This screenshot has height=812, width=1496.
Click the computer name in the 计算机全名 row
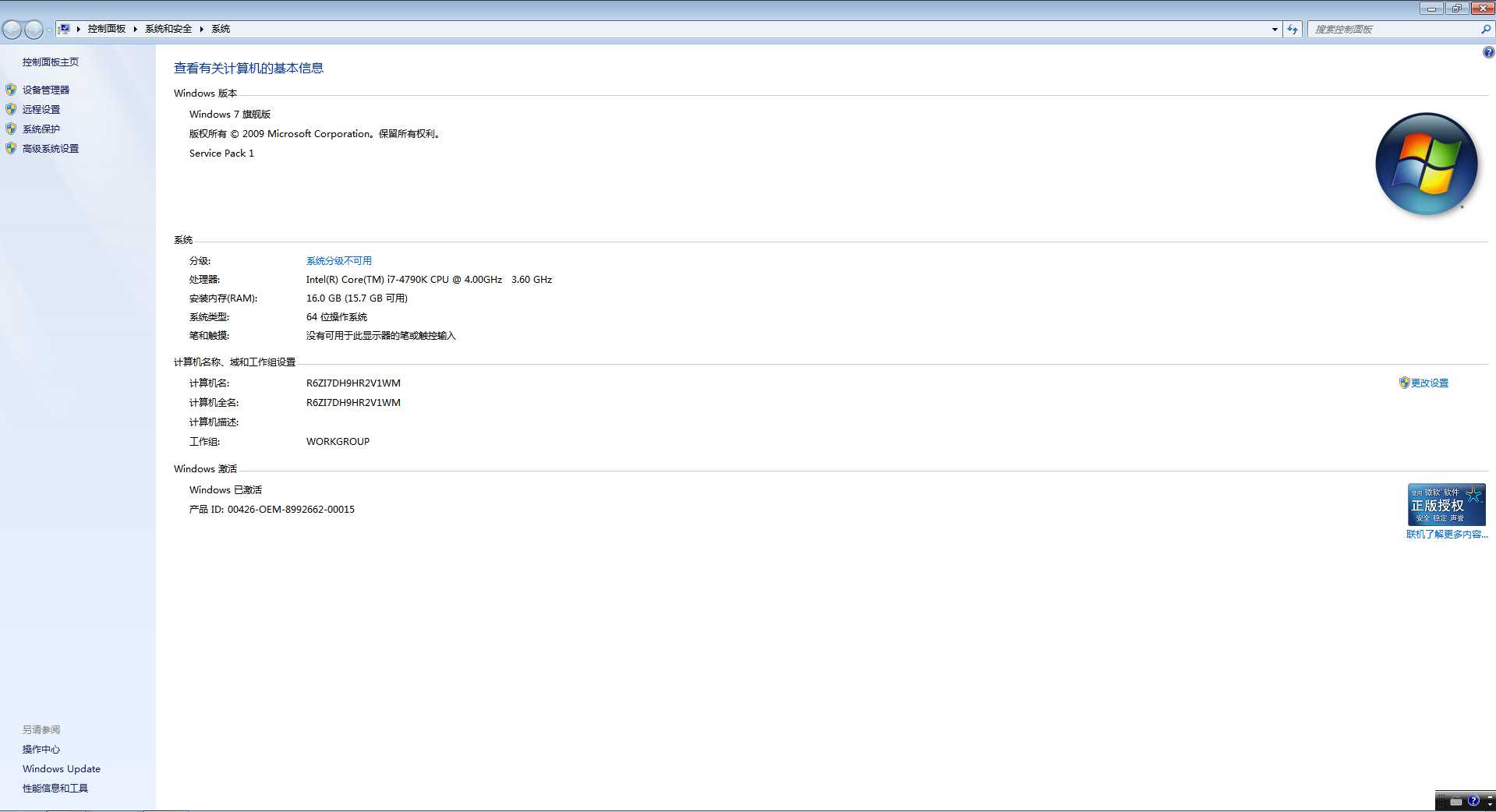click(x=353, y=403)
